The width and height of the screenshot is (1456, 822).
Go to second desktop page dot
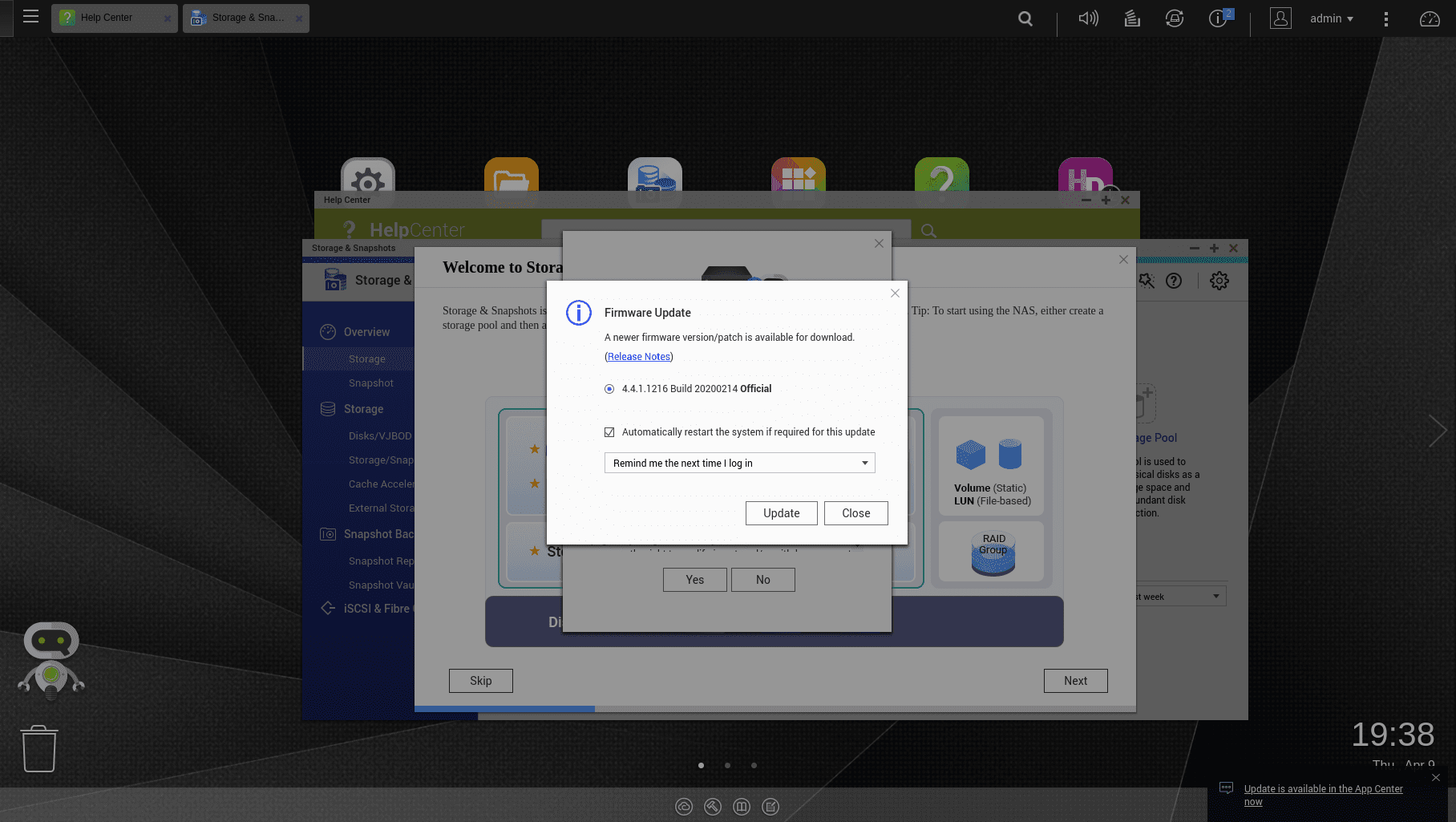pos(727,765)
